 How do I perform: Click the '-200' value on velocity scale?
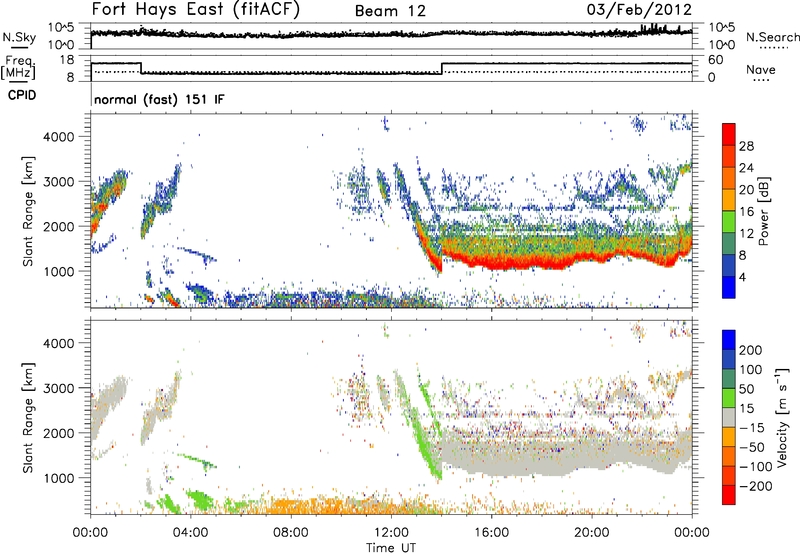[756, 486]
